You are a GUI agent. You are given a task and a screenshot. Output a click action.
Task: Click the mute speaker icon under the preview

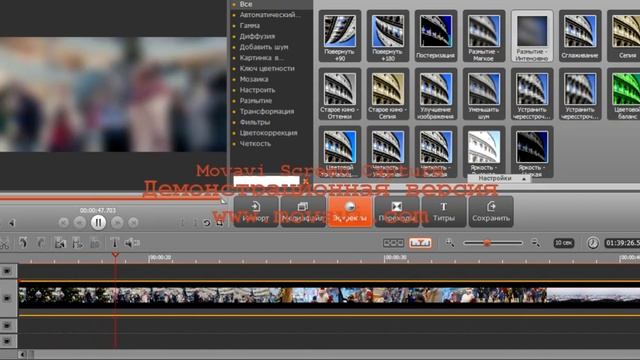[11, 223]
